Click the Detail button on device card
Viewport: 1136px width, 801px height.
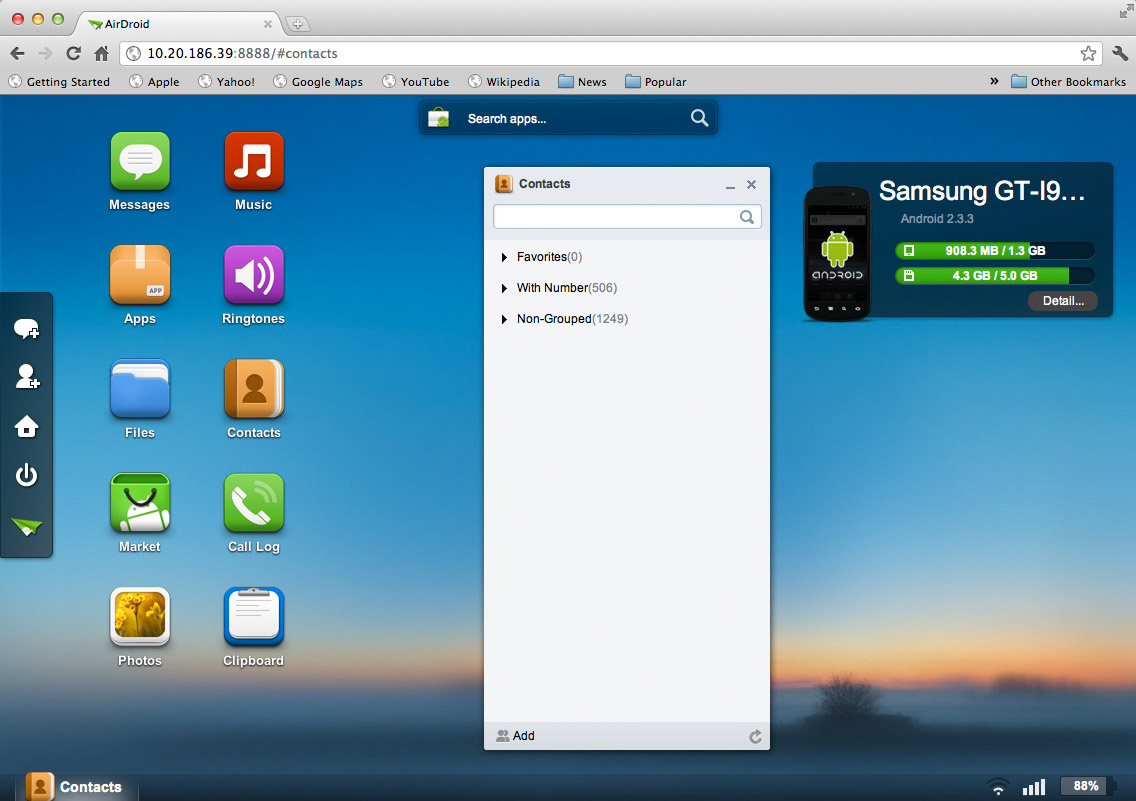[x=1062, y=300]
